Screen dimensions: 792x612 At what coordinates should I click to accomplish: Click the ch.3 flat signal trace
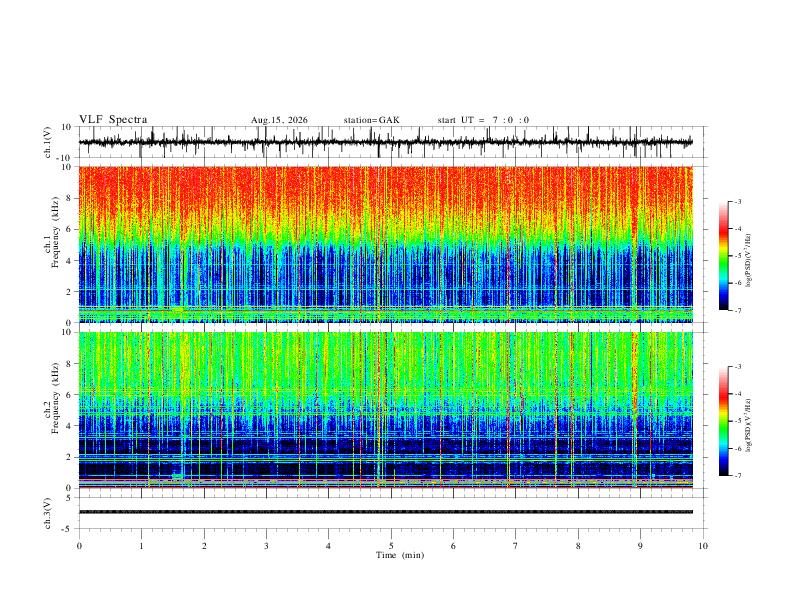(386, 512)
